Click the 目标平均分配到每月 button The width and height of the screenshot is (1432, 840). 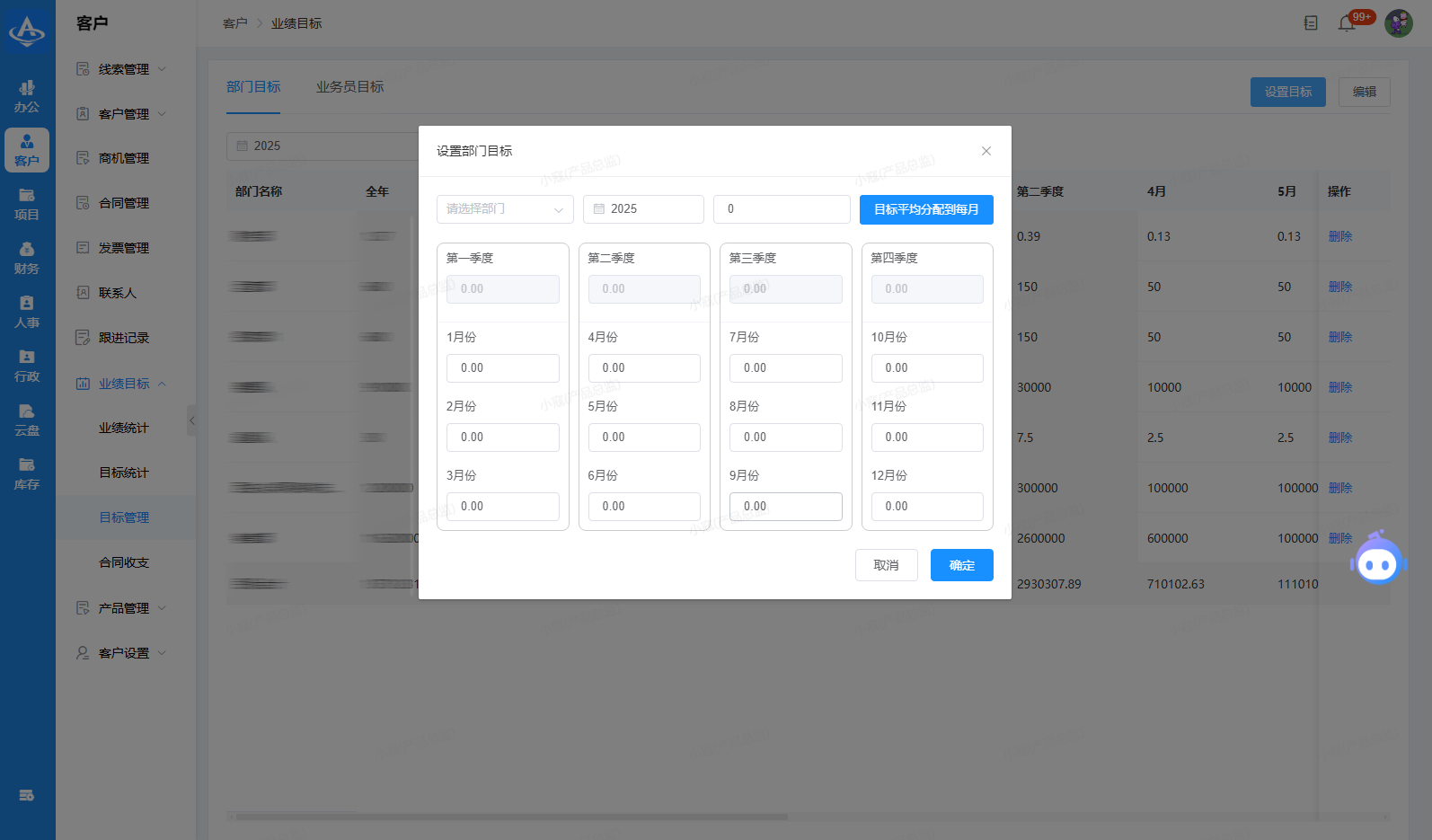pyautogui.click(x=925, y=209)
